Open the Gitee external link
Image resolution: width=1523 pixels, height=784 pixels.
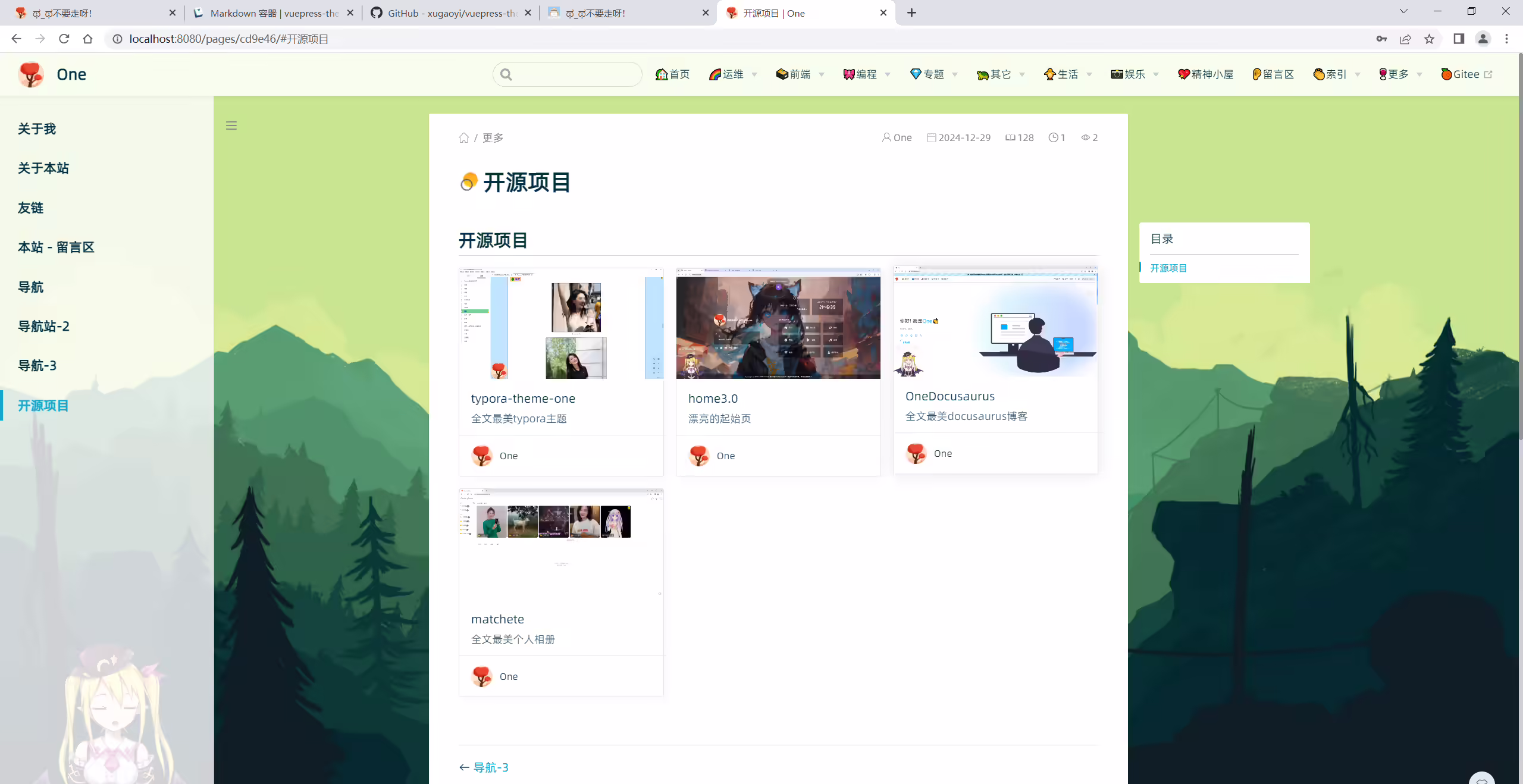point(1466,74)
